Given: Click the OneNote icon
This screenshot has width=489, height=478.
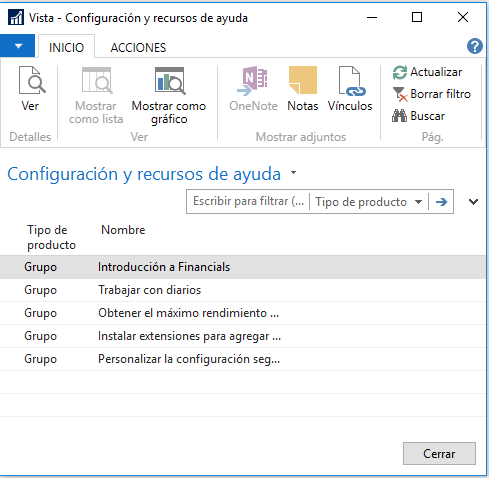Looking at the screenshot, I should (x=253, y=81).
